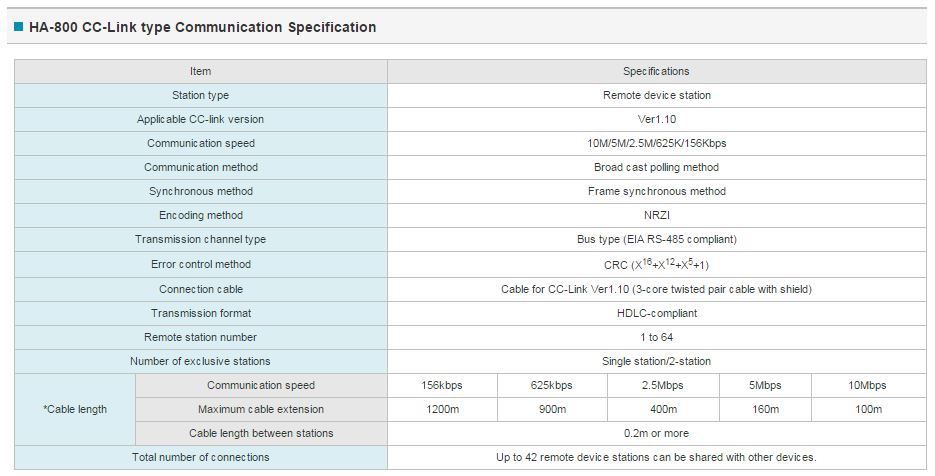This screenshot has height=476, width=935.
Task: Click the 'Item' column header
Action: tap(200, 71)
